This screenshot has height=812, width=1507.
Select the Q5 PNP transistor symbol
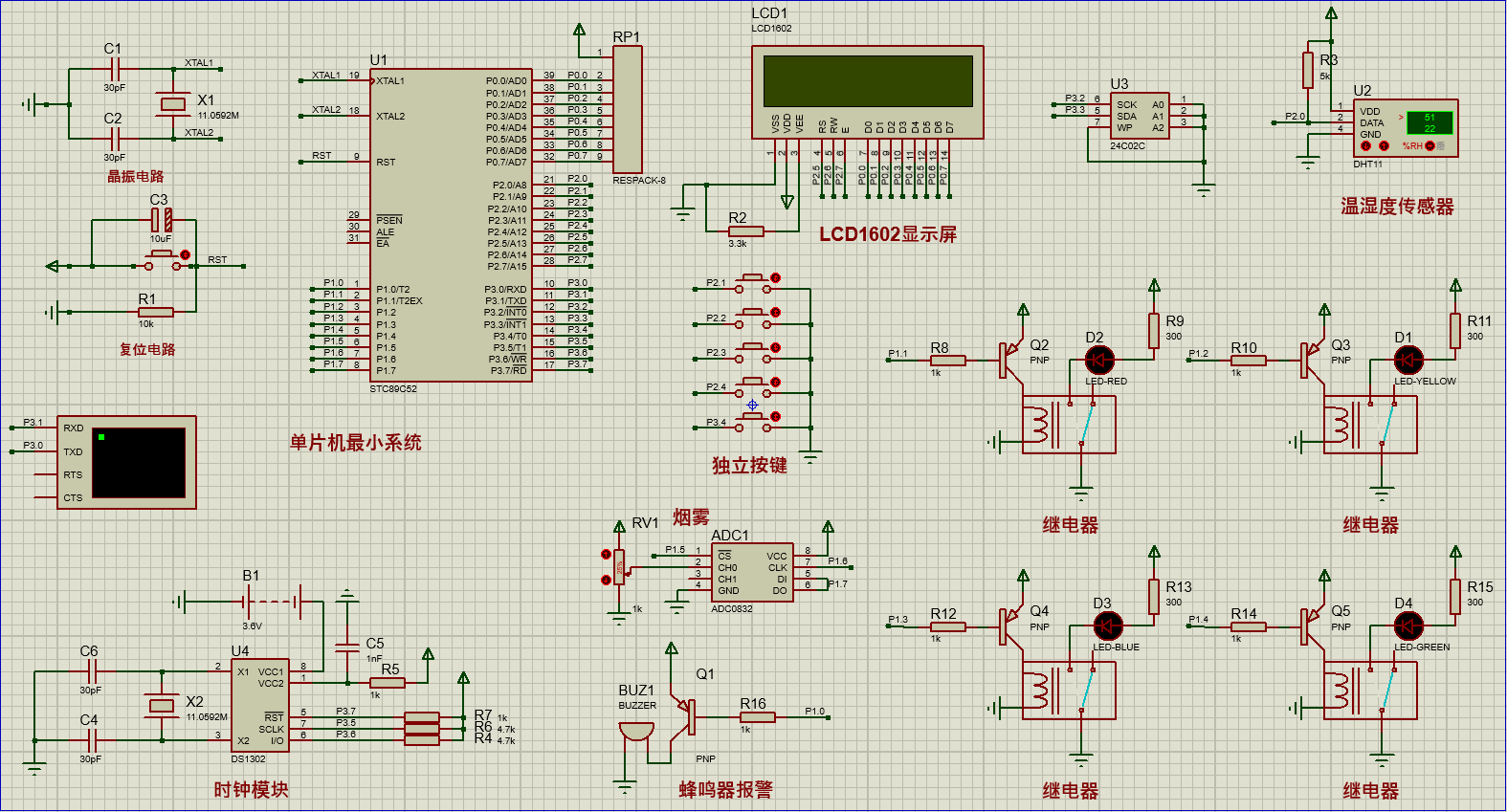tap(1311, 626)
